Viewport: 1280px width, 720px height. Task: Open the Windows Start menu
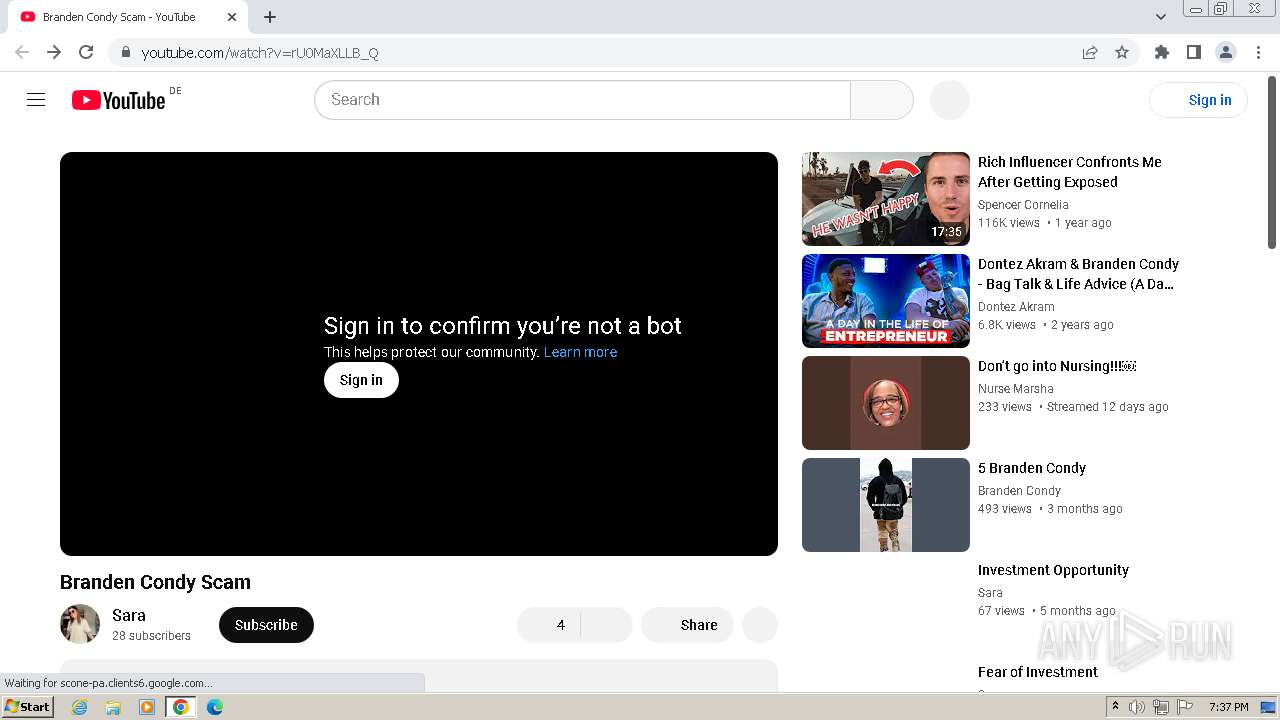point(28,707)
